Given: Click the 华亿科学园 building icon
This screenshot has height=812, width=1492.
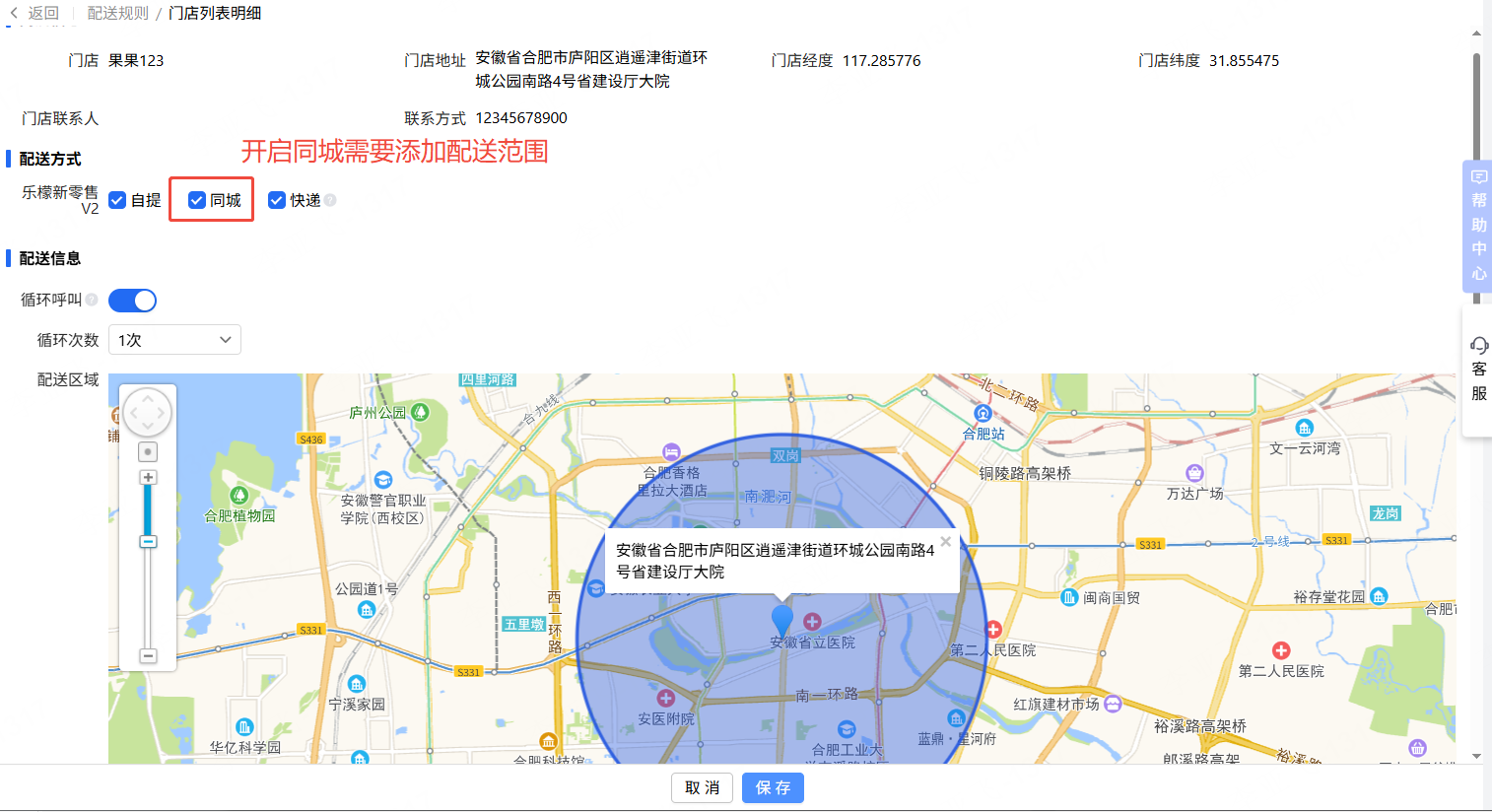Looking at the screenshot, I should pyautogui.click(x=244, y=727).
